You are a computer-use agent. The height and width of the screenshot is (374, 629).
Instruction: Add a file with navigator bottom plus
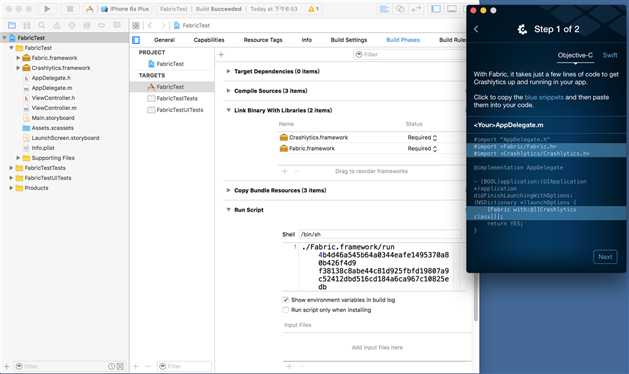point(6,366)
